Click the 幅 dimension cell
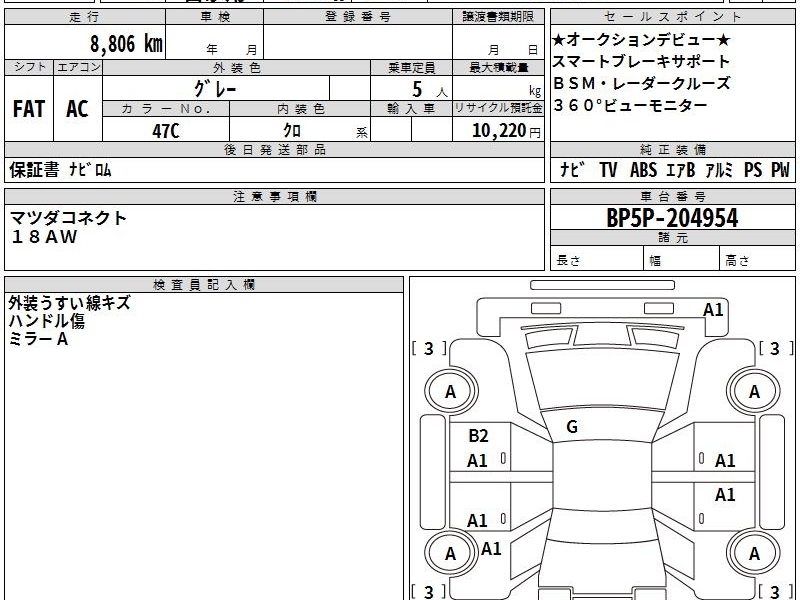The height and width of the screenshot is (600, 800). click(682, 260)
